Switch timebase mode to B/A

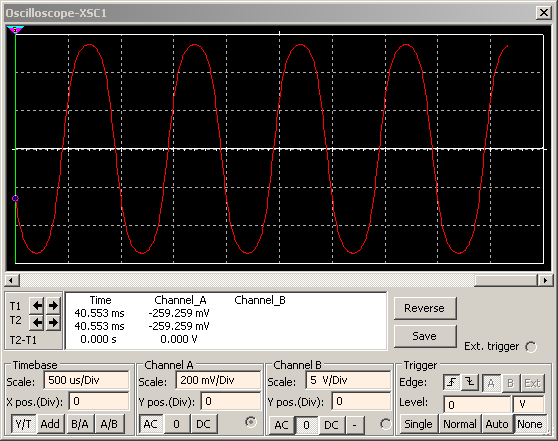tap(80, 424)
